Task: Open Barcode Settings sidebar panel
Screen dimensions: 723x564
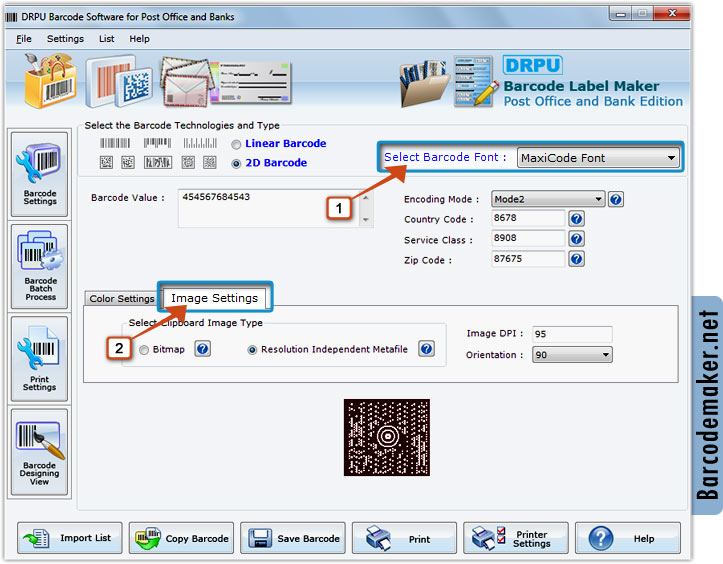Action: pyautogui.click(x=40, y=174)
